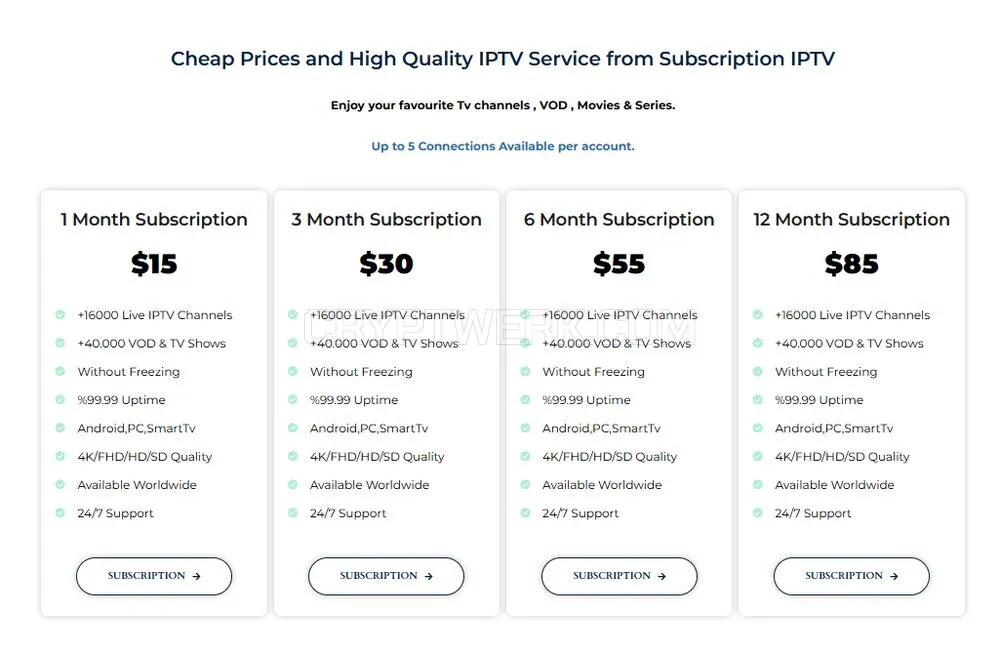Click the 6 Month plan SUBSCRIPTION button
Viewport: 1000px width, 654px height.
[x=619, y=576]
